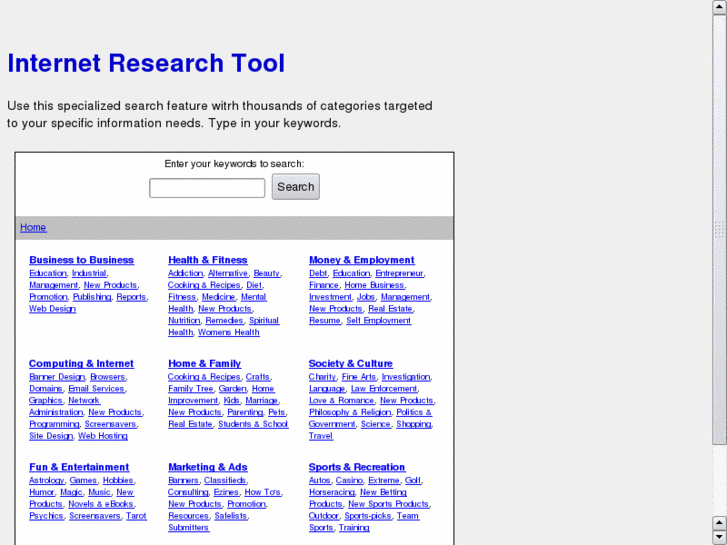Image resolution: width=727 pixels, height=545 pixels.
Task: Open the Debt link
Action: [318, 273]
